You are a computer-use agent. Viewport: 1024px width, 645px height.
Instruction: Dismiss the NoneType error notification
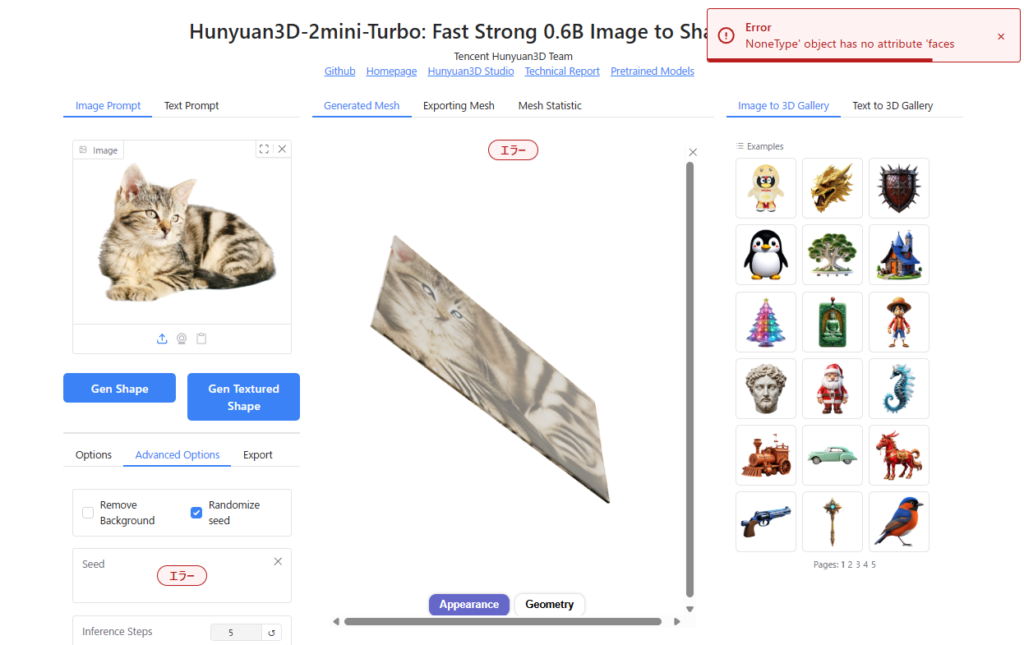pyautogui.click(x=1001, y=36)
